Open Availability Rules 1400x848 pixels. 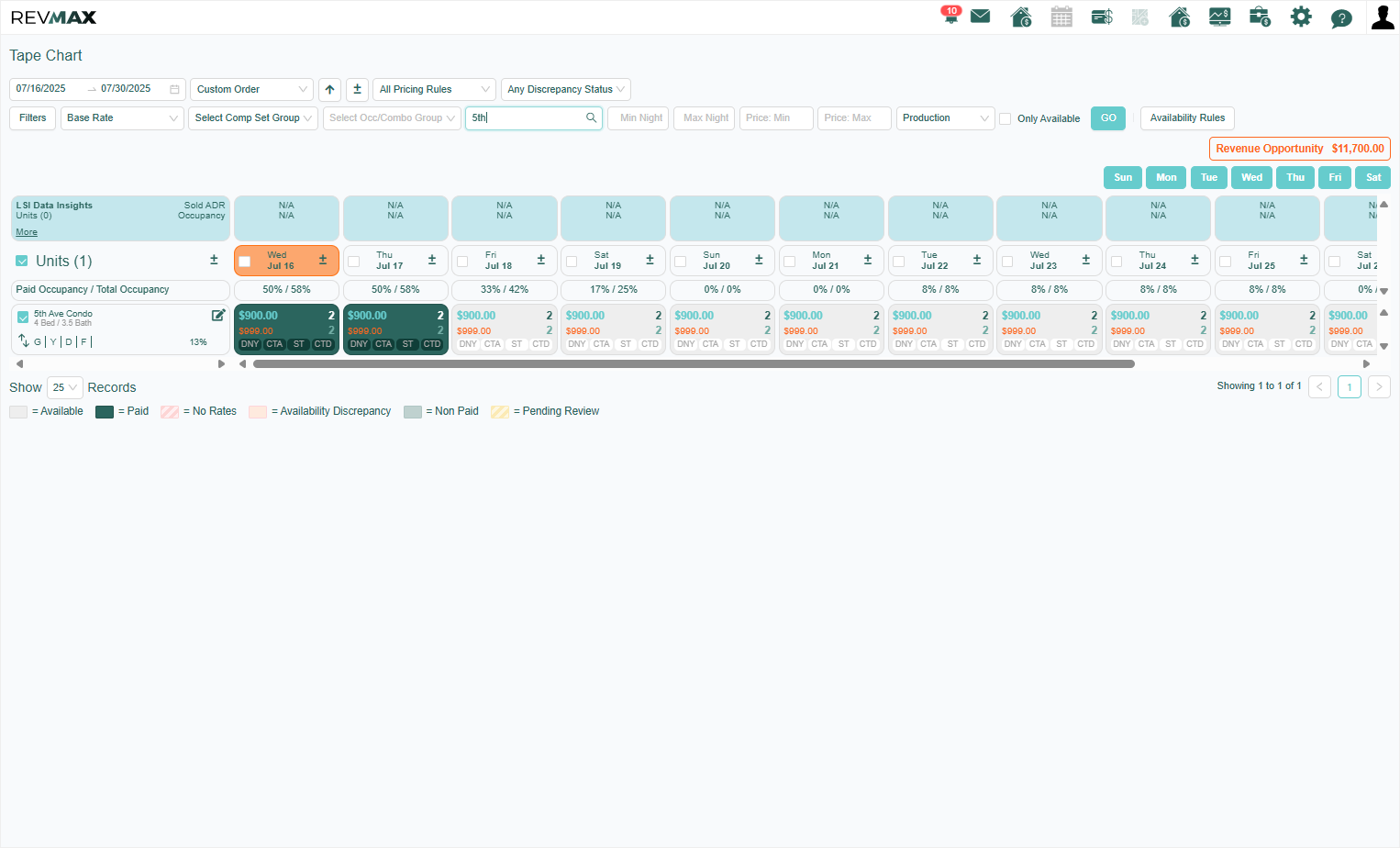coord(1187,118)
